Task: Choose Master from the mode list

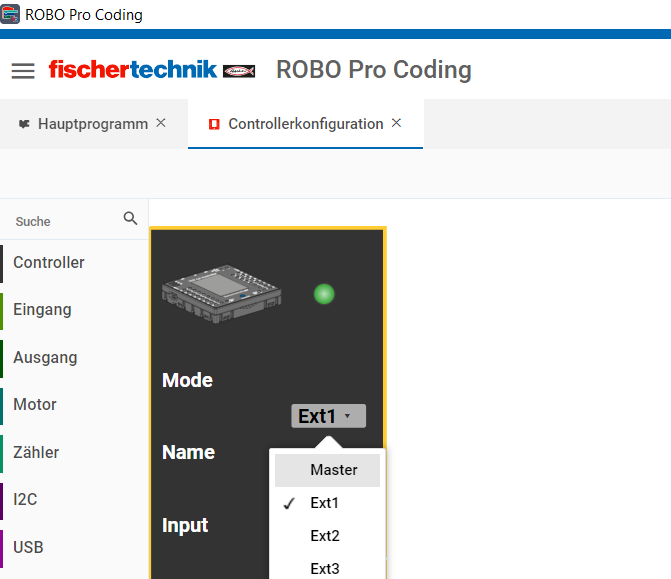Action: (x=327, y=470)
